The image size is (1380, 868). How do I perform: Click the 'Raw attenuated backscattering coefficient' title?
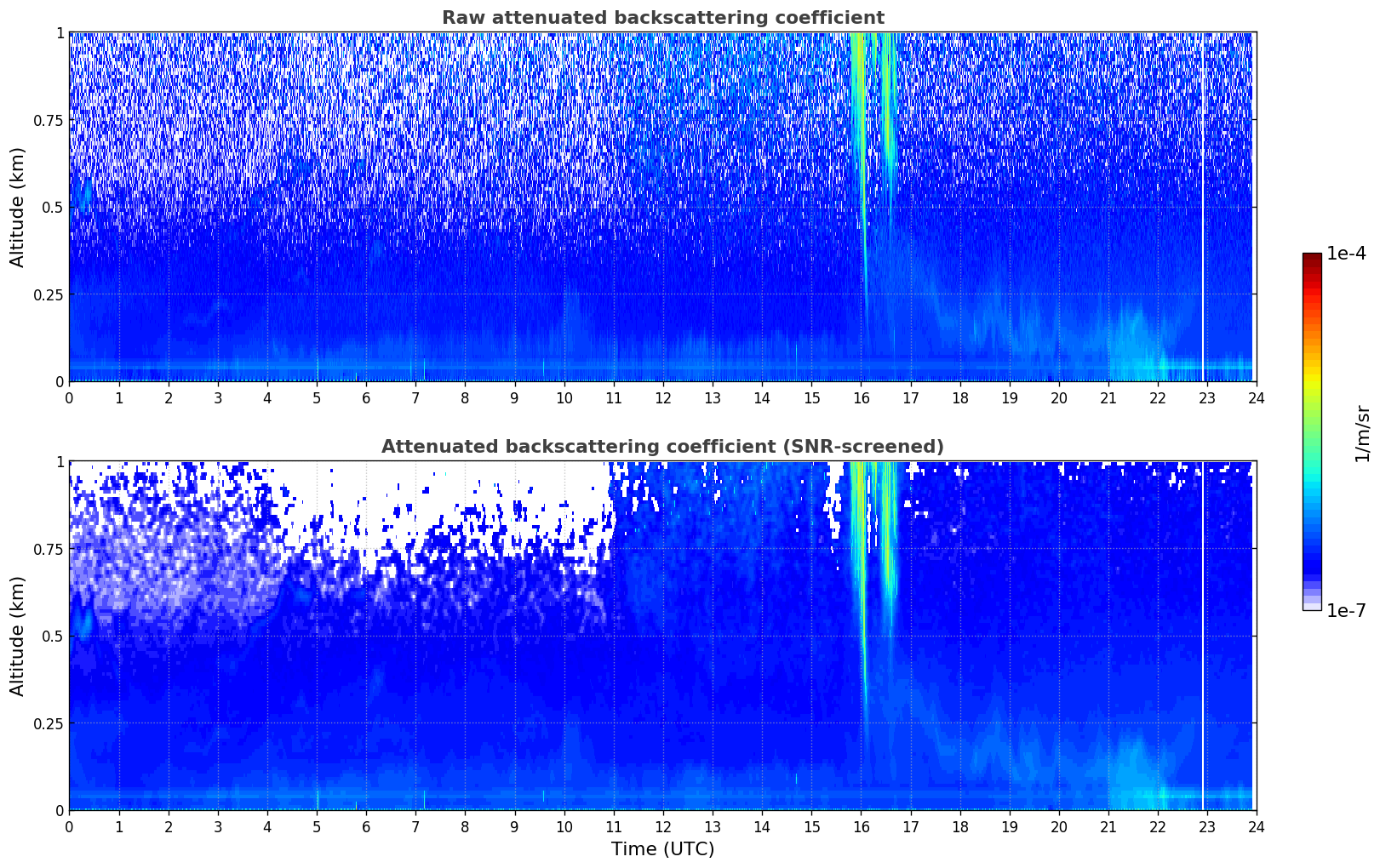coord(662,18)
